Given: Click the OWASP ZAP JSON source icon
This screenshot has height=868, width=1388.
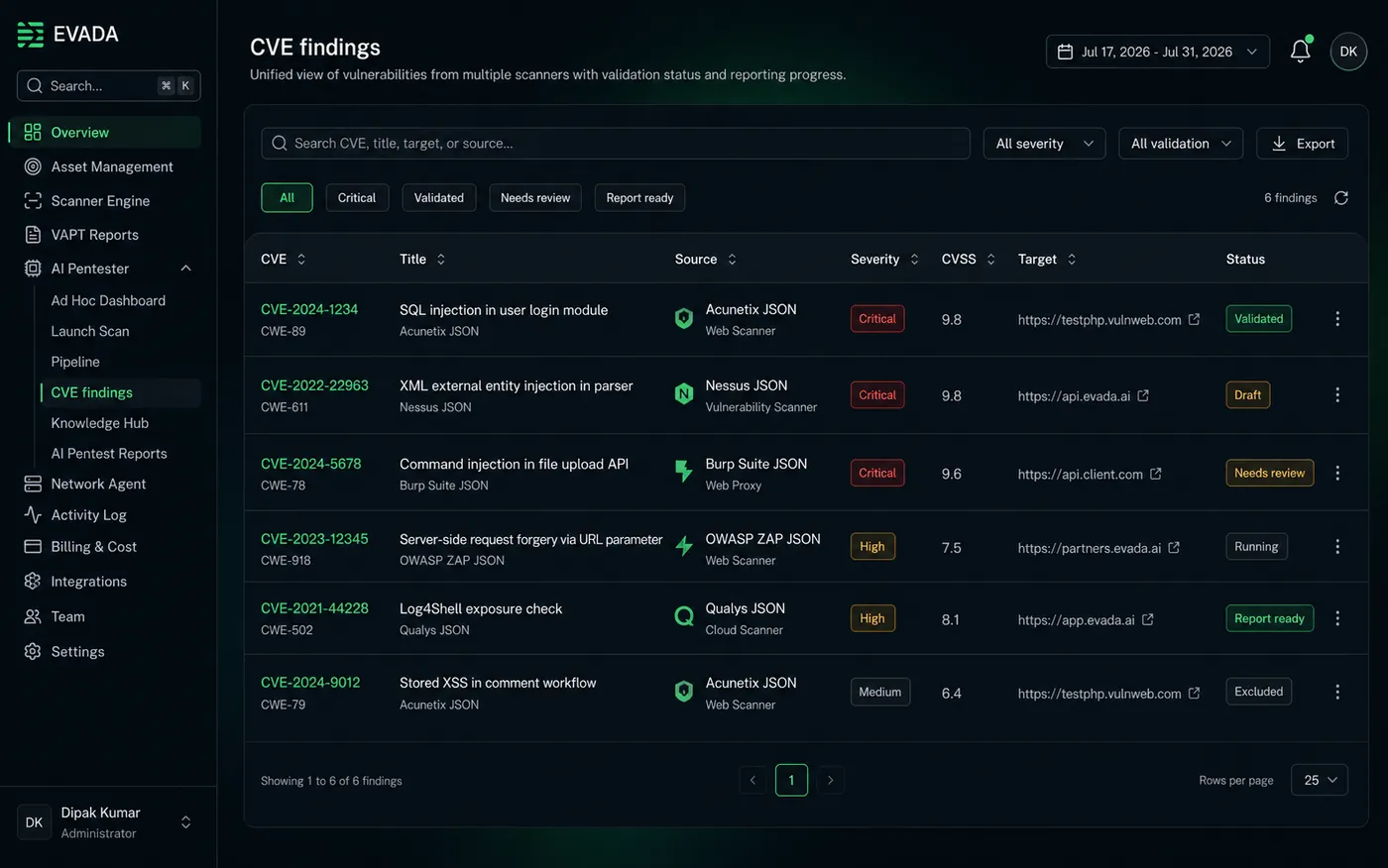Looking at the screenshot, I should pyautogui.click(x=684, y=546).
